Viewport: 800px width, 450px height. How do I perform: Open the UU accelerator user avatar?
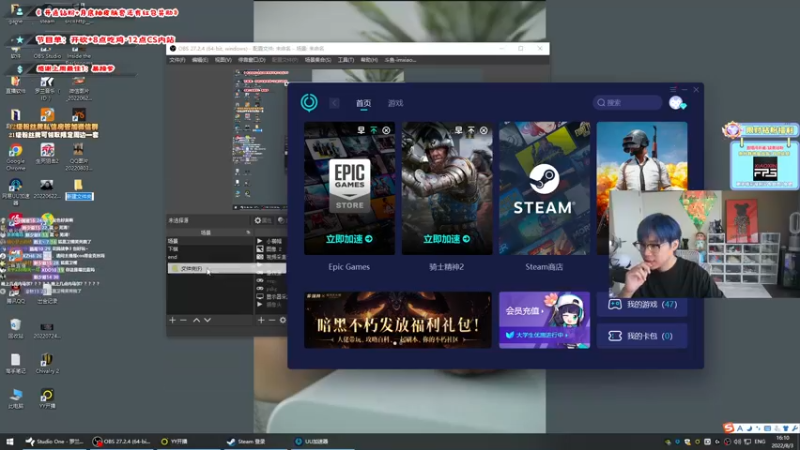pyautogui.click(x=676, y=103)
